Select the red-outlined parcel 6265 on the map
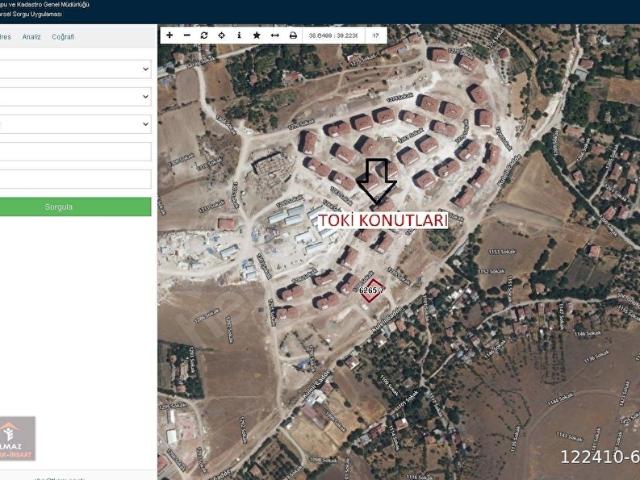This screenshot has width=640, height=480. coord(372,291)
